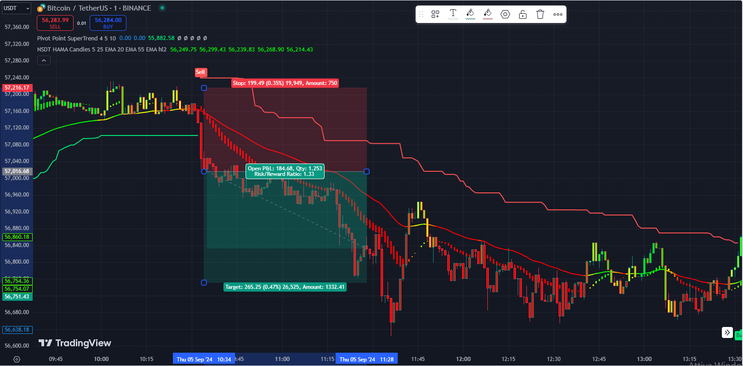This screenshot has width=743, height=366.
Task: Click the green market status dot
Action: click(x=163, y=8)
